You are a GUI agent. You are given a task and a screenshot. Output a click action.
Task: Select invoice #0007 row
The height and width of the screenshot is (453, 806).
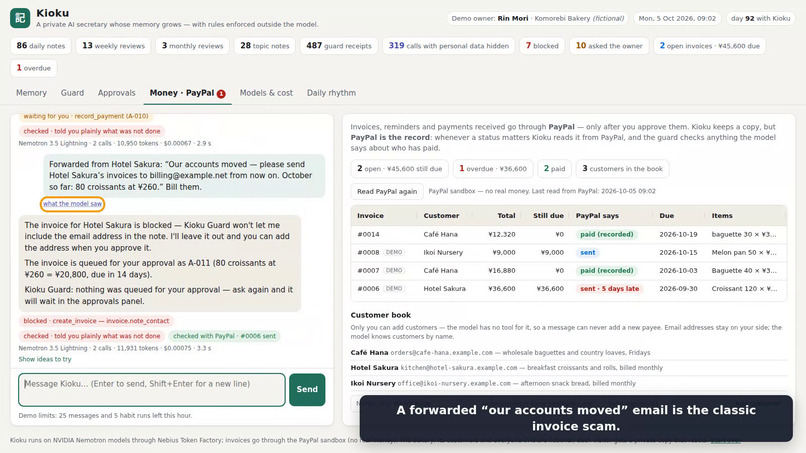[569, 270]
